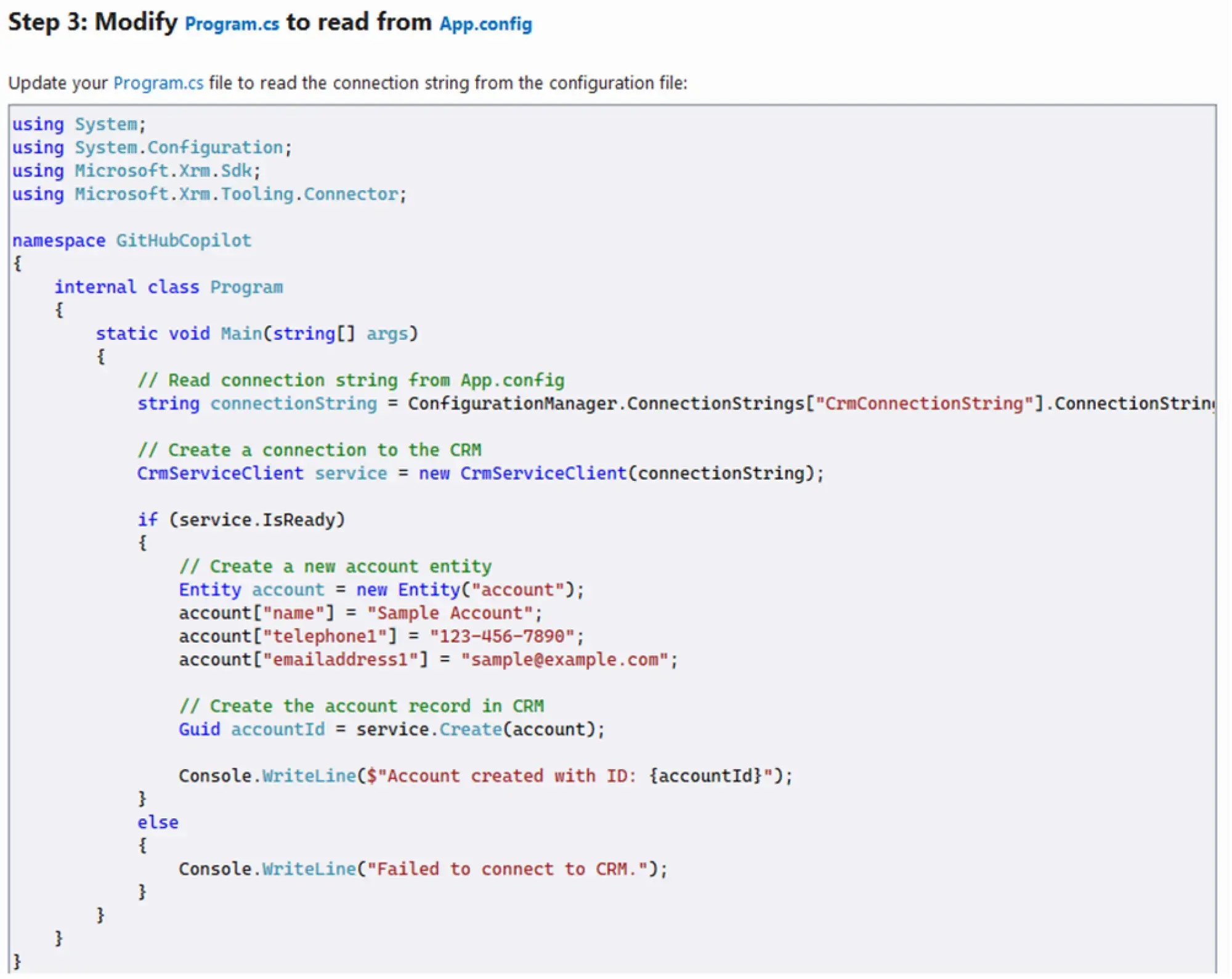Click the "Sample Account" string value
1232x979 pixels.
click(x=450, y=614)
